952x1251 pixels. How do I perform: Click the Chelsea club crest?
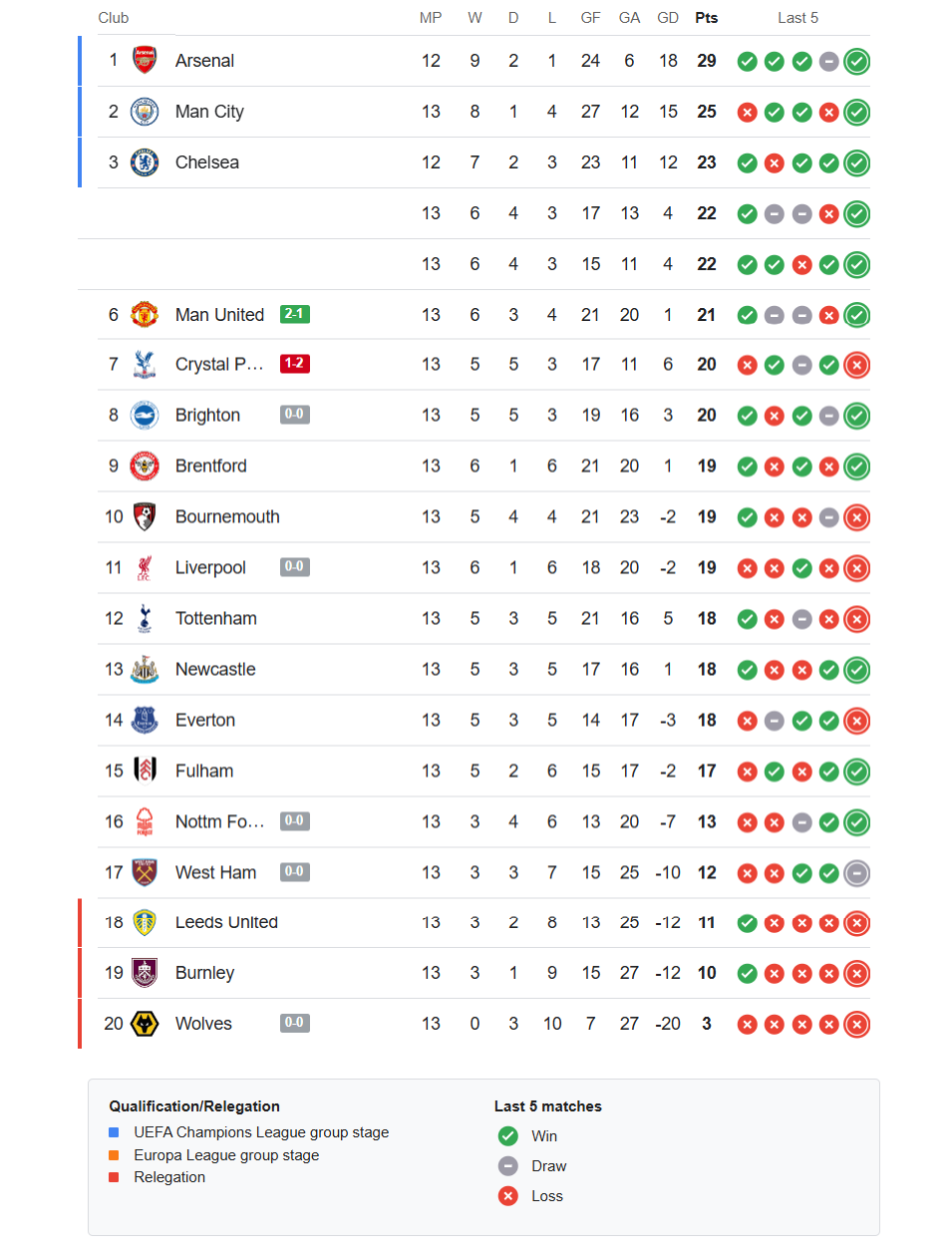pyautogui.click(x=145, y=161)
